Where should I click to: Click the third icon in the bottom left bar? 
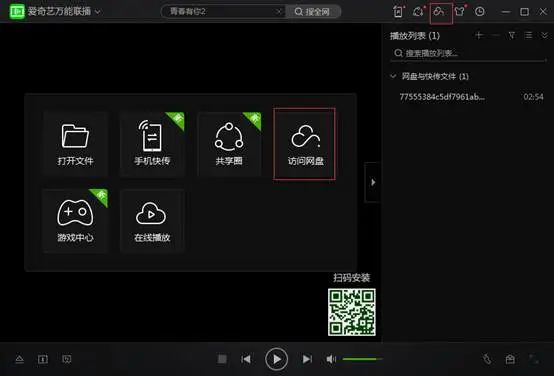(66, 359)
